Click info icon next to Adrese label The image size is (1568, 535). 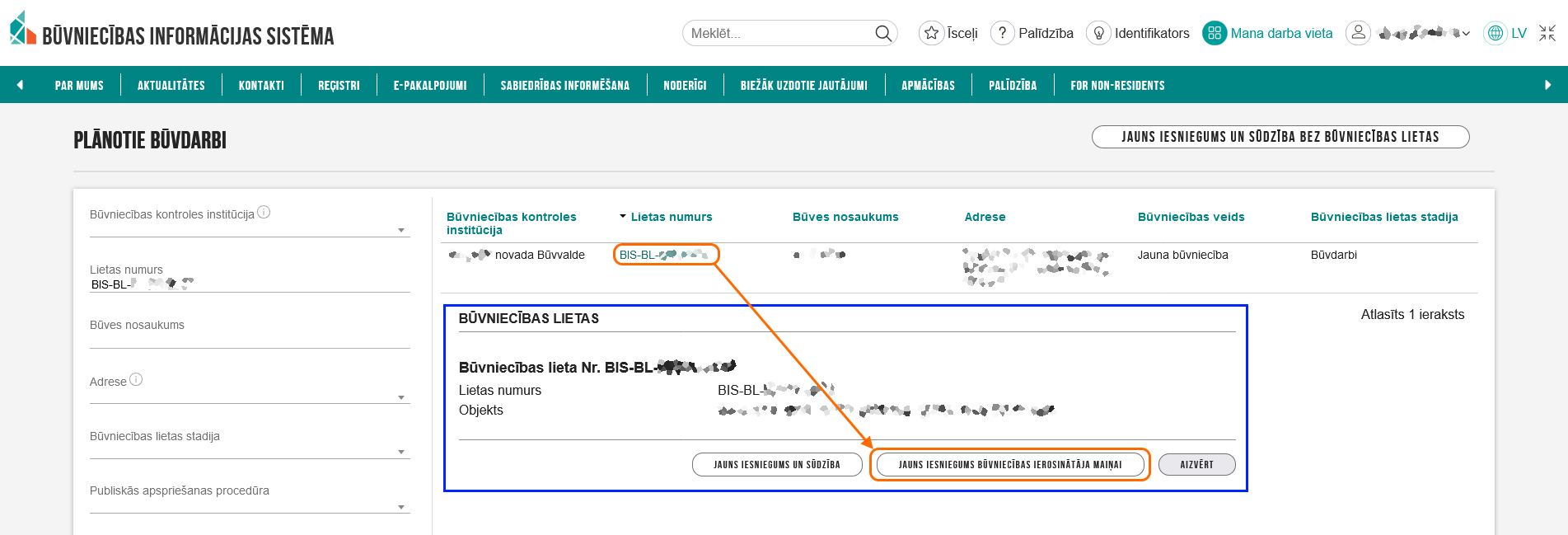[x=136, y=379]
